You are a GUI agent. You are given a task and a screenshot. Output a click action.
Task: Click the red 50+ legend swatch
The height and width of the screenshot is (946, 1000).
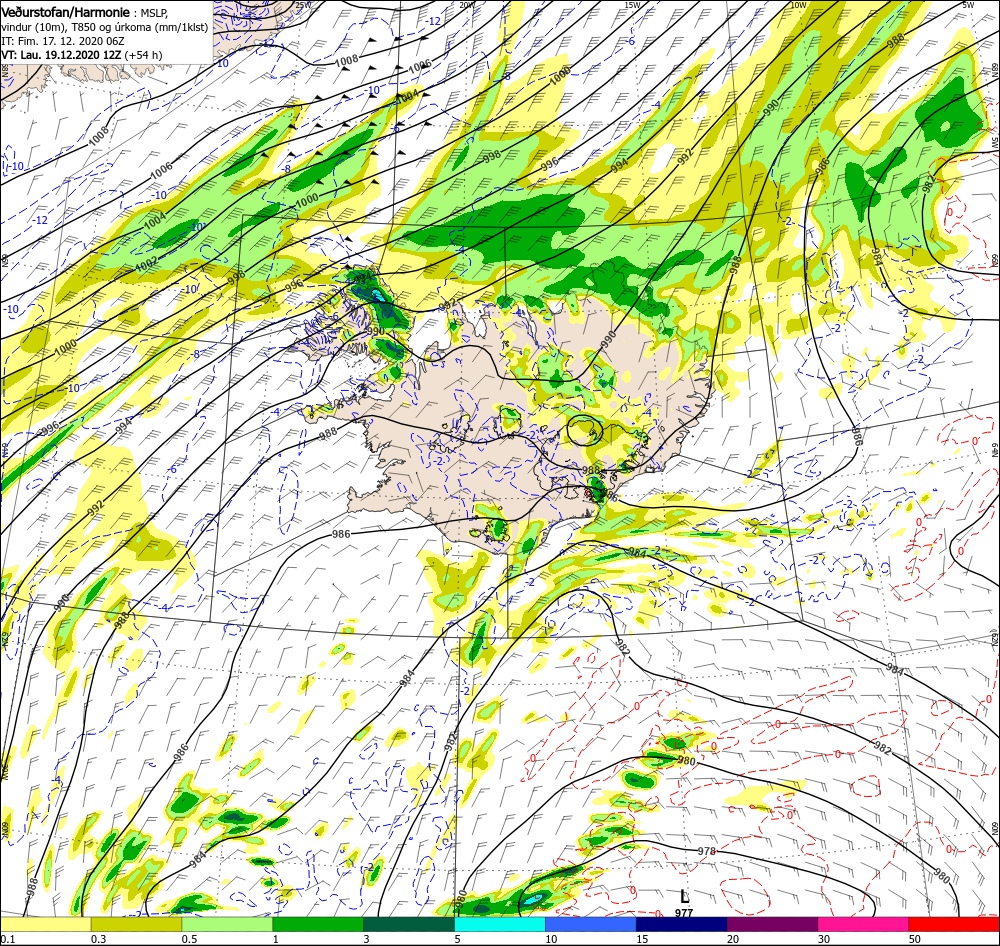pyautogui.click(x=954, y=924)
